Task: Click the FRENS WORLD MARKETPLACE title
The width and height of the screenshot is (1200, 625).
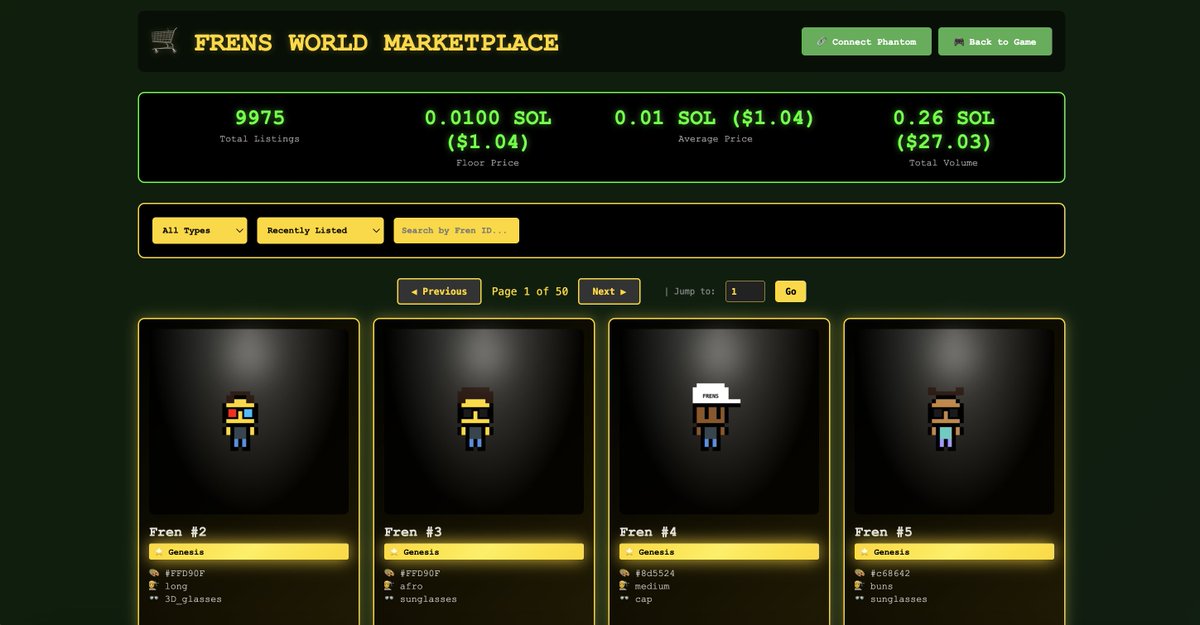Action: [376, 42]
